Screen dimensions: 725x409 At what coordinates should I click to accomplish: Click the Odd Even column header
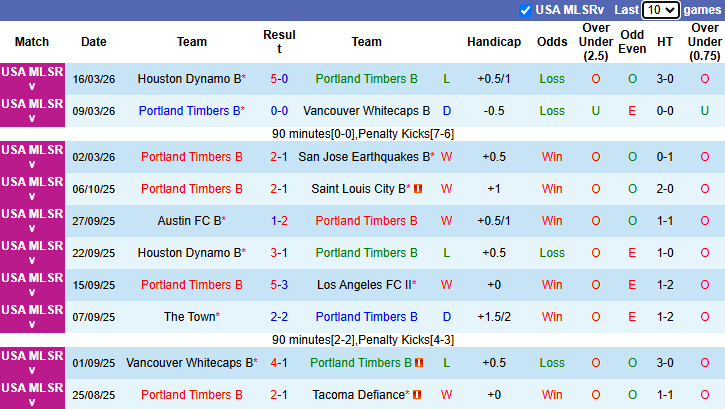tap(632, 42)
